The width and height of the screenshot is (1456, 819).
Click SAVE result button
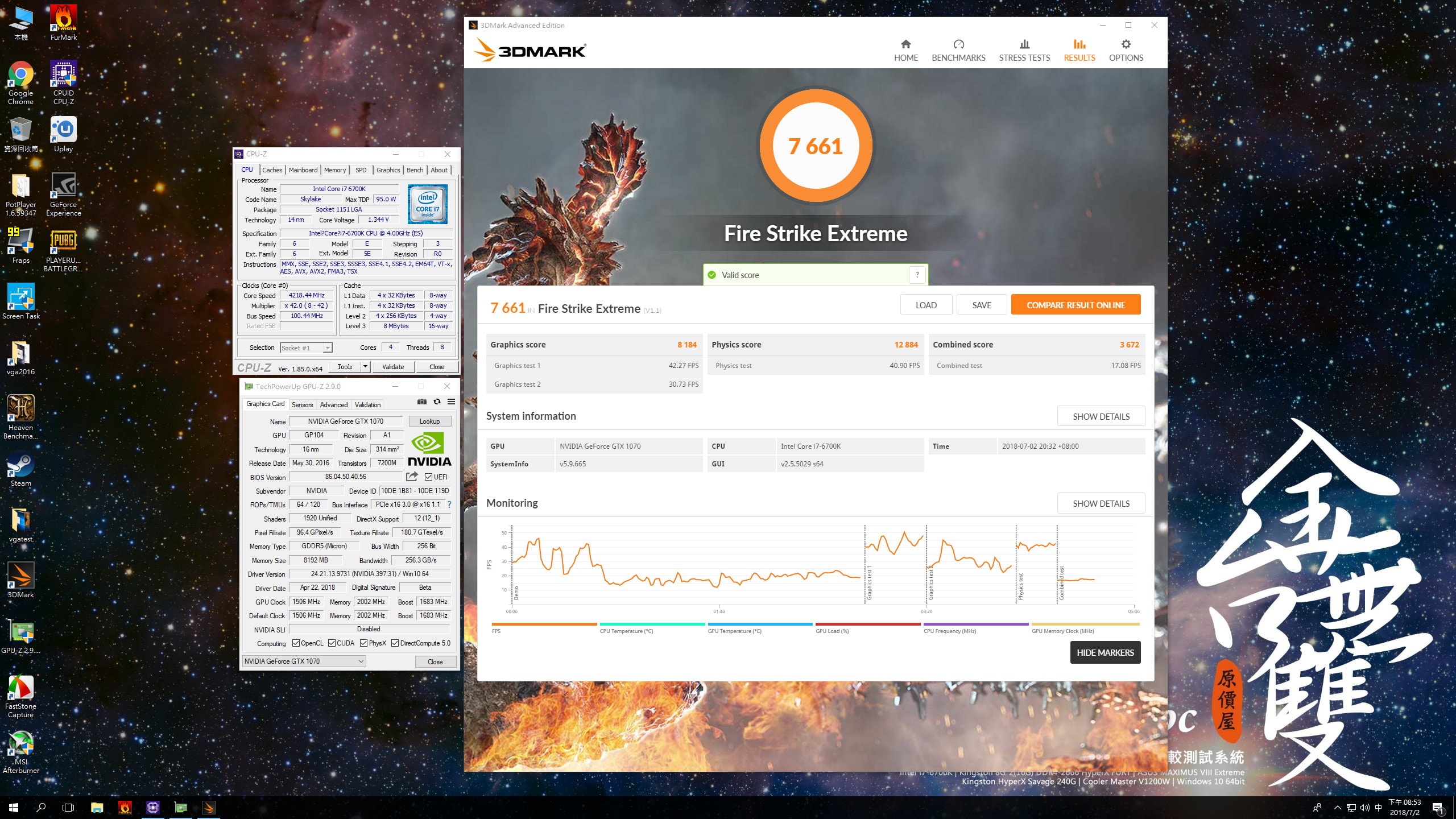(x=981, y=305)
